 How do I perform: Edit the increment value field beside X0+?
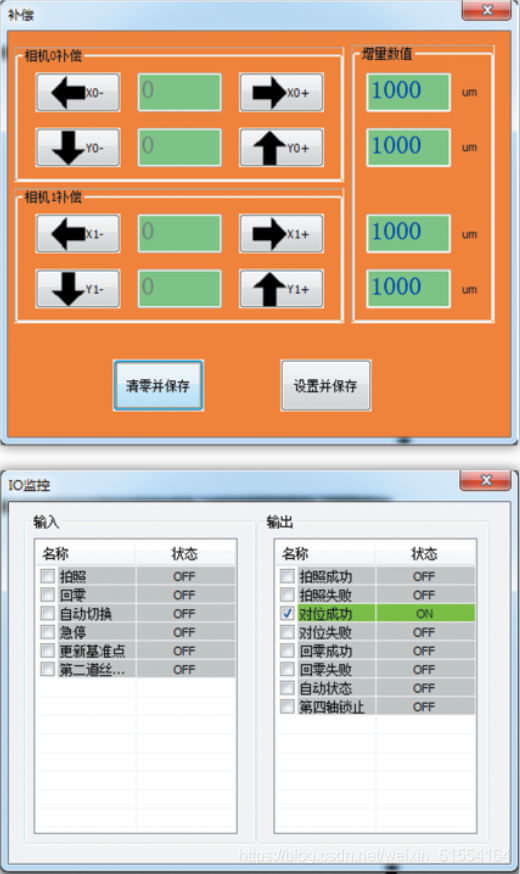(x=409, y=92)
